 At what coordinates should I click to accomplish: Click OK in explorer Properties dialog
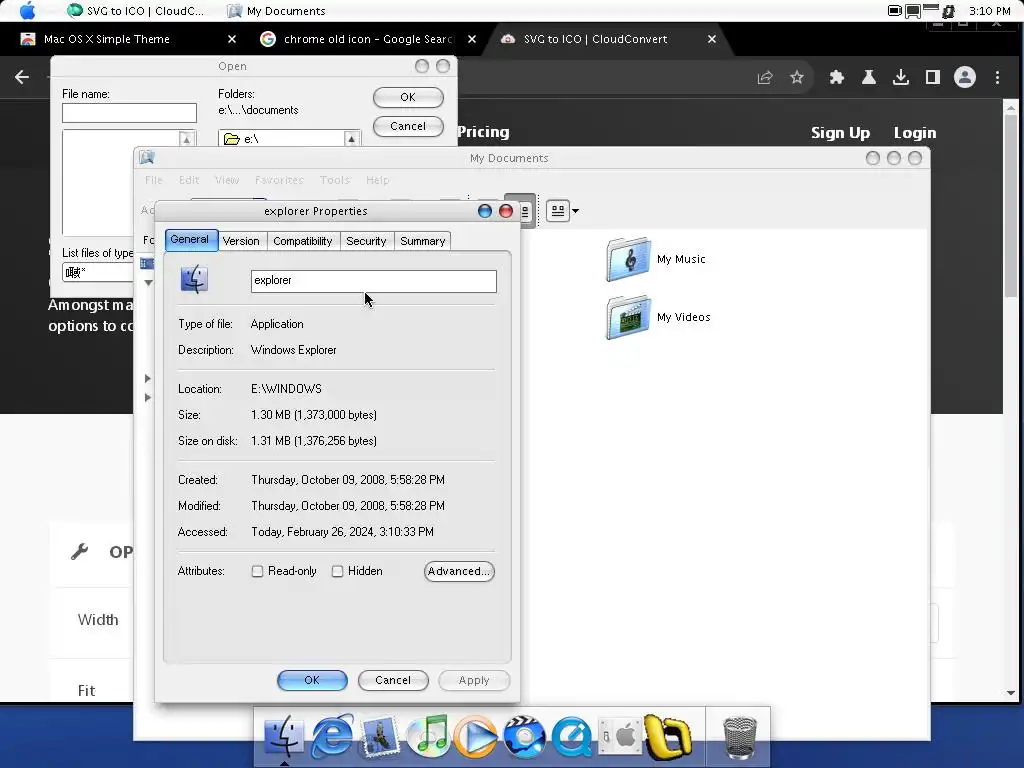coord(312,680)
